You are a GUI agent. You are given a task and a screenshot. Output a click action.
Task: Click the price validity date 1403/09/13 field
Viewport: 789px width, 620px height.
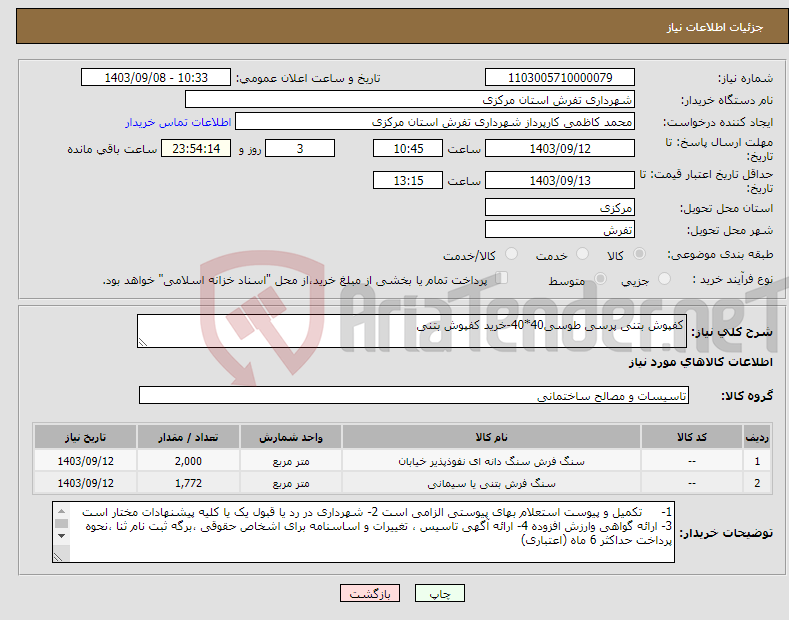560,180
